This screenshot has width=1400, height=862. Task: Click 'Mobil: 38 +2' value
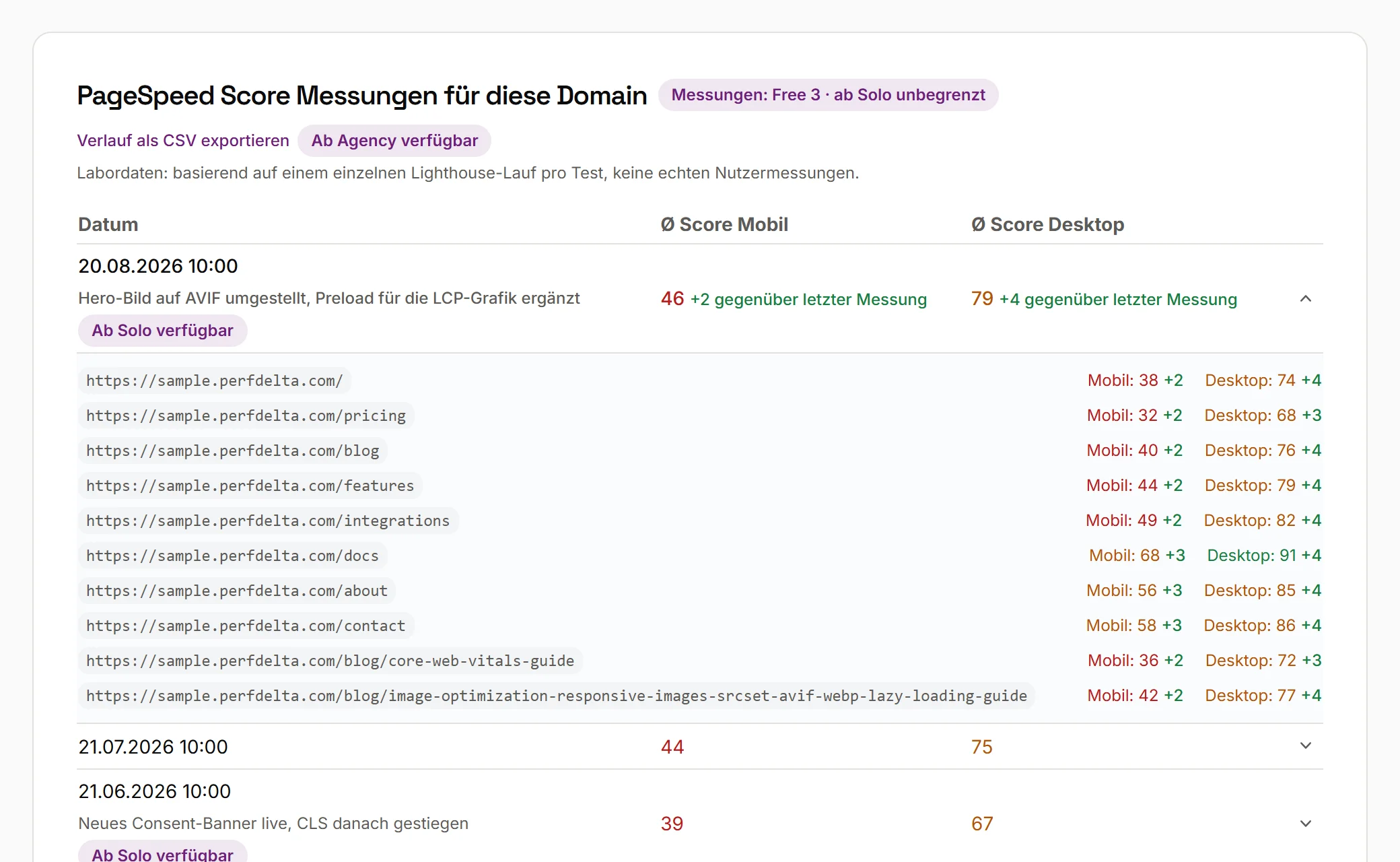[1135, 380]
